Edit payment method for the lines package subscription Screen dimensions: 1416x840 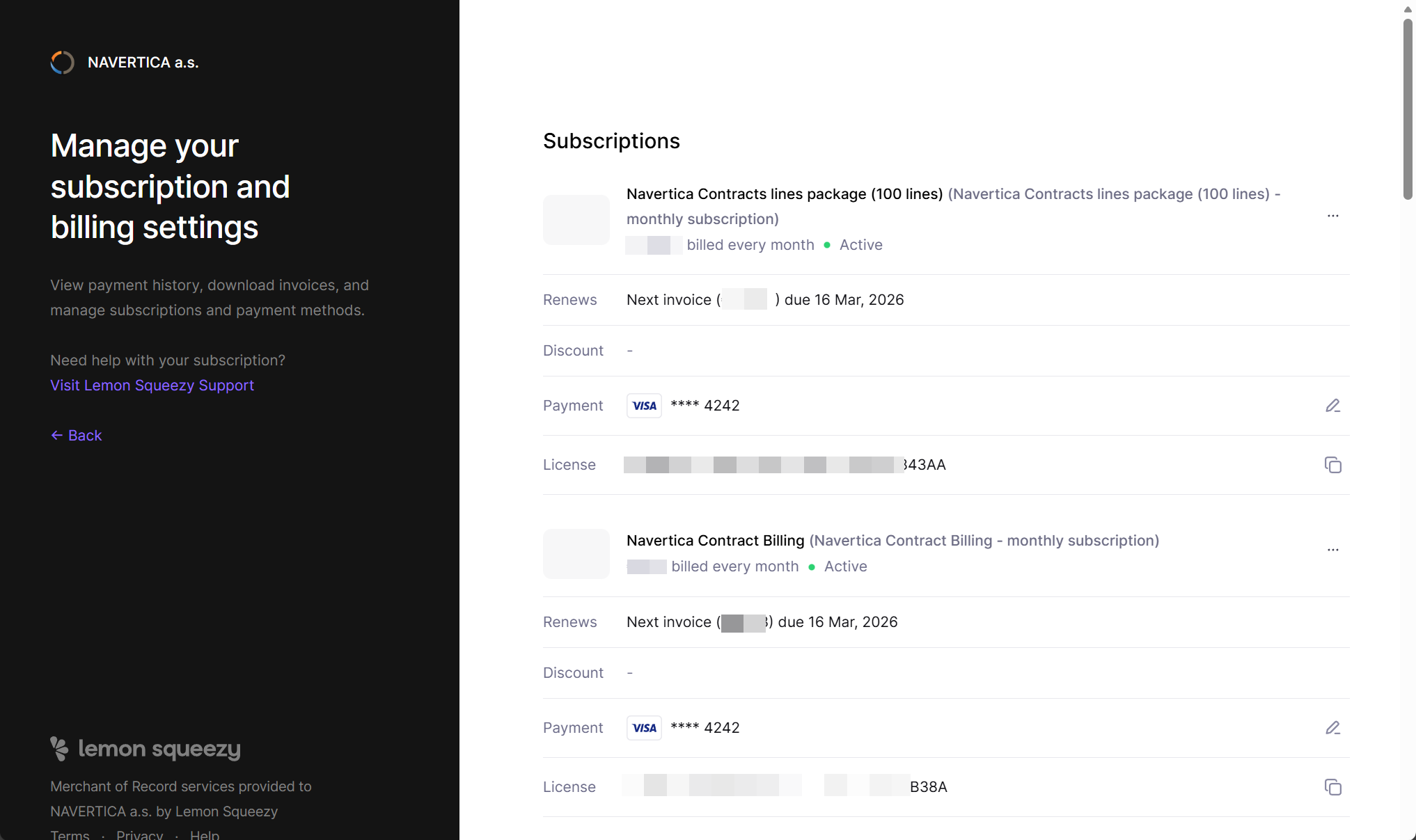click(1333, 405)
